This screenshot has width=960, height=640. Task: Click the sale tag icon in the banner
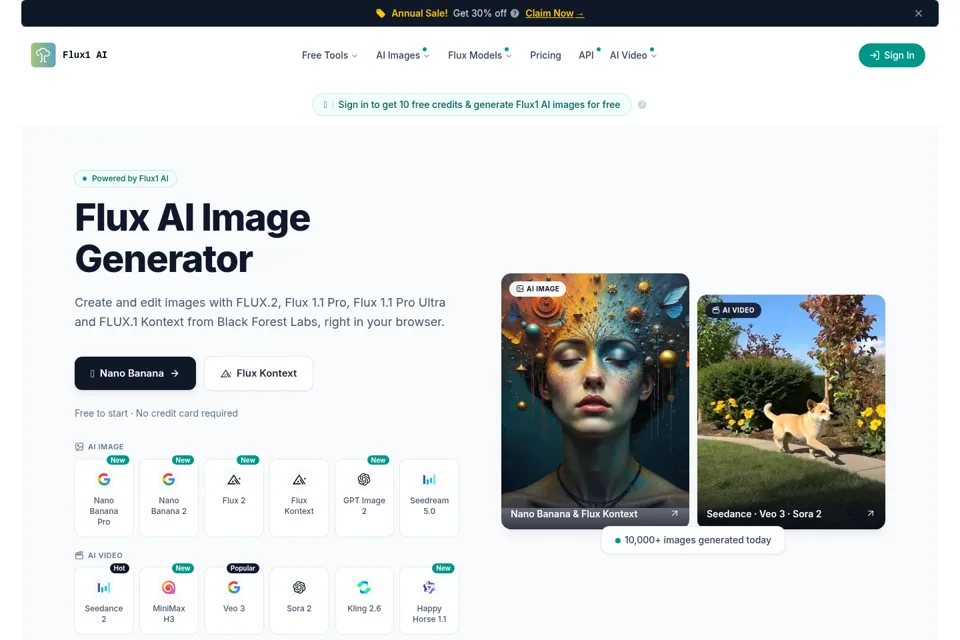(x=380, y=13)
